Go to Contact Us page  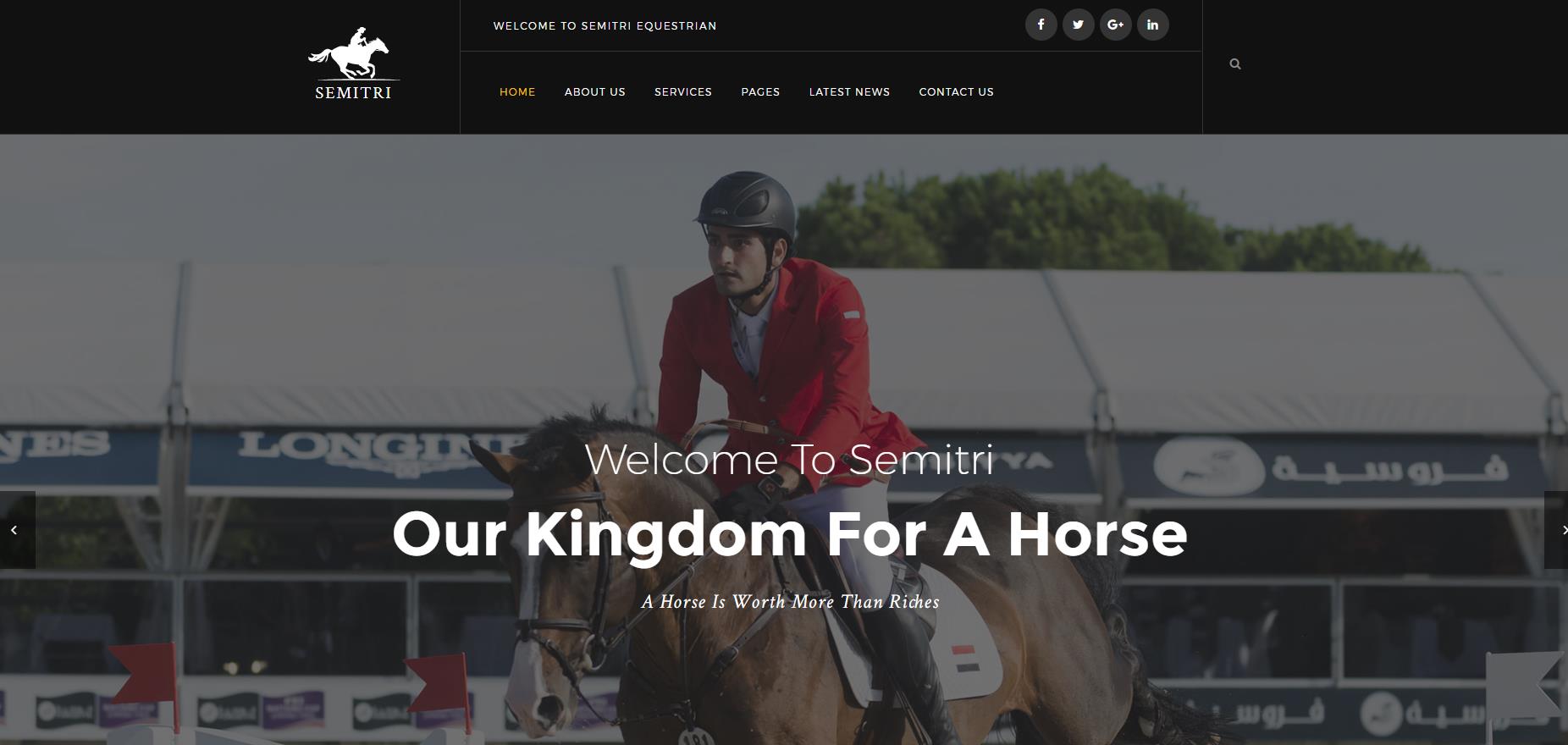click(956, 91)
